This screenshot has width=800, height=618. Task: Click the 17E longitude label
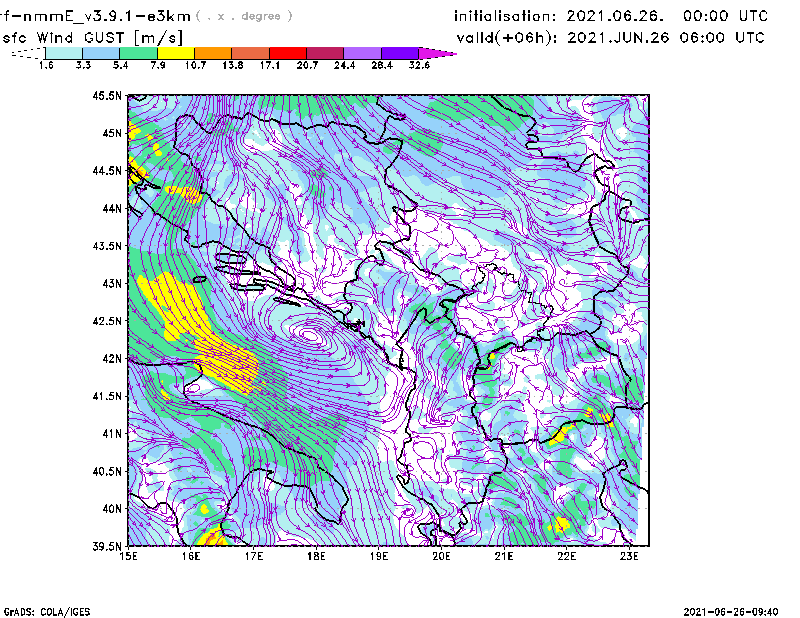click(254, 556)
